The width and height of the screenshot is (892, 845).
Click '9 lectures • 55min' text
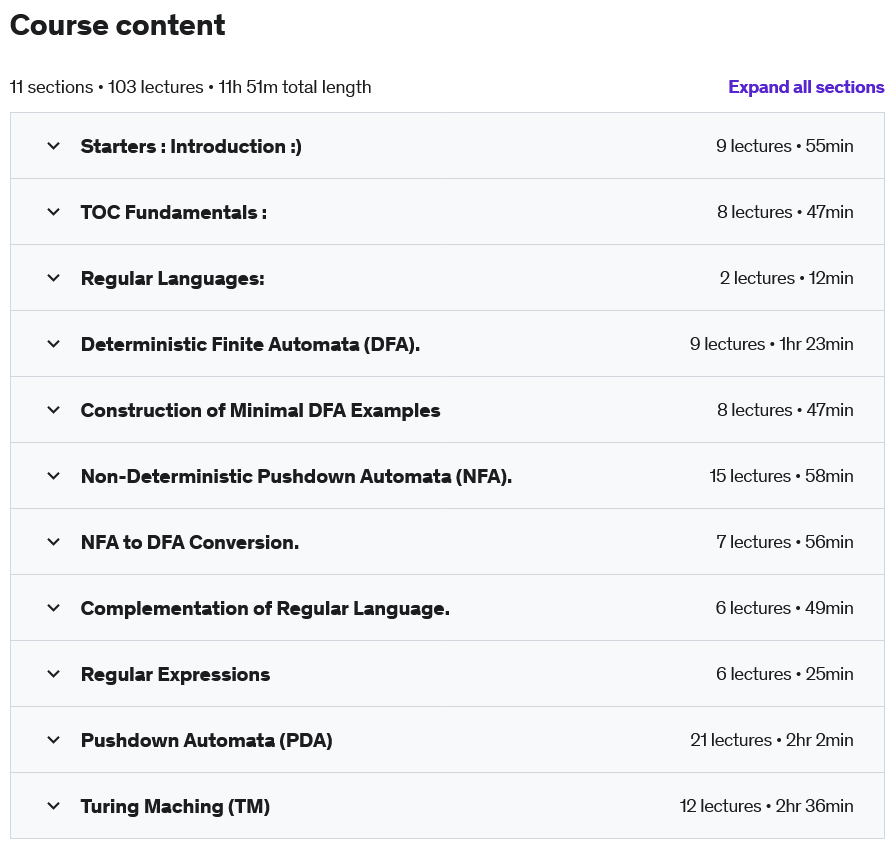click(784, 146)
